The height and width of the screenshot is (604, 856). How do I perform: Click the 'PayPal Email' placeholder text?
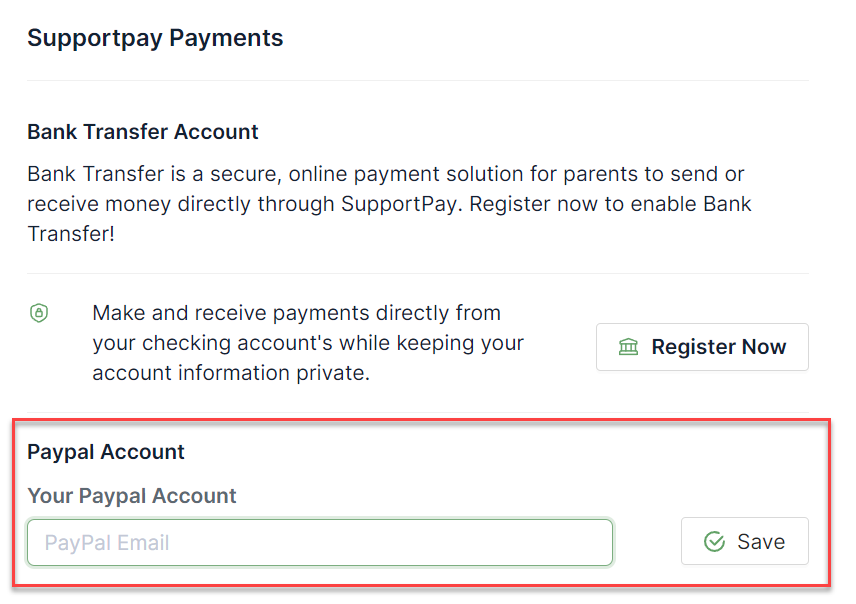tap(107, 543)
